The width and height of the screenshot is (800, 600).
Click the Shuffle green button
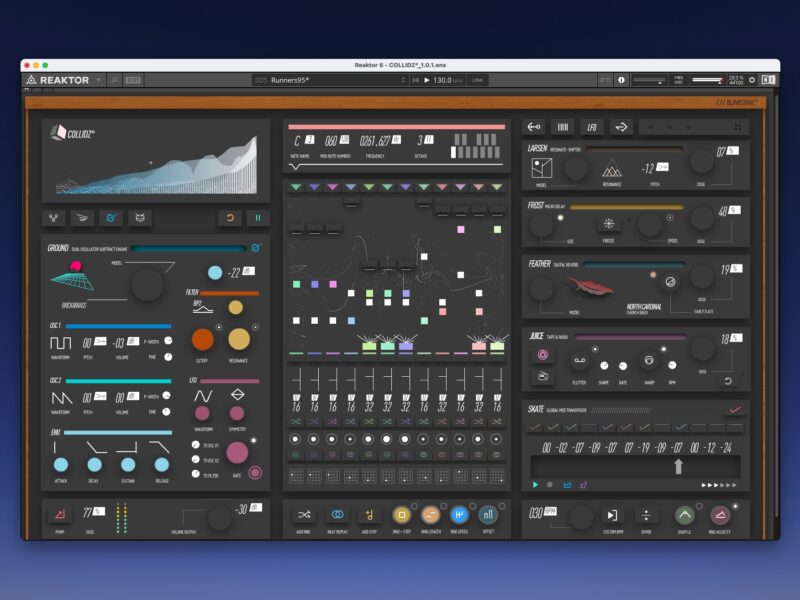(684, 515)
